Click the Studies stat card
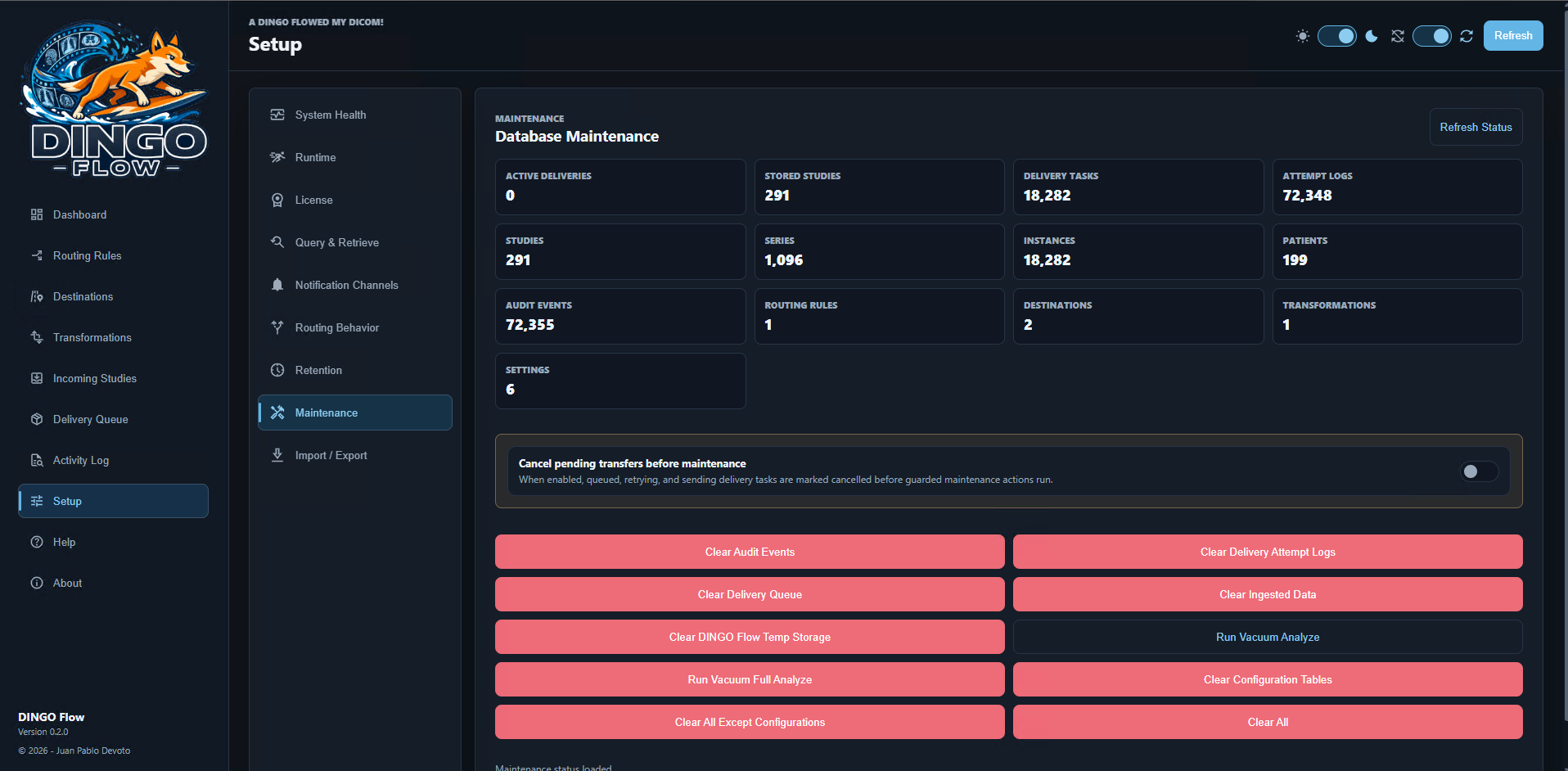This screenshot has width=1568, height=771. pyautogui.click(x=620, y=251)
